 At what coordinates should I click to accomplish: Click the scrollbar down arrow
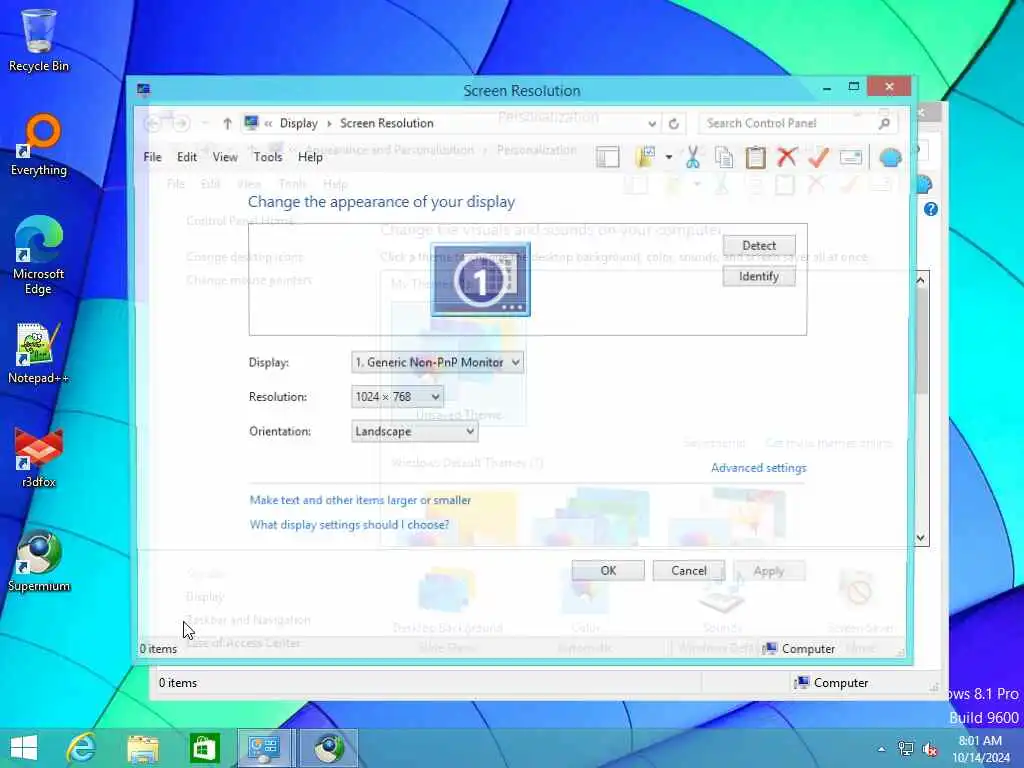921,537
